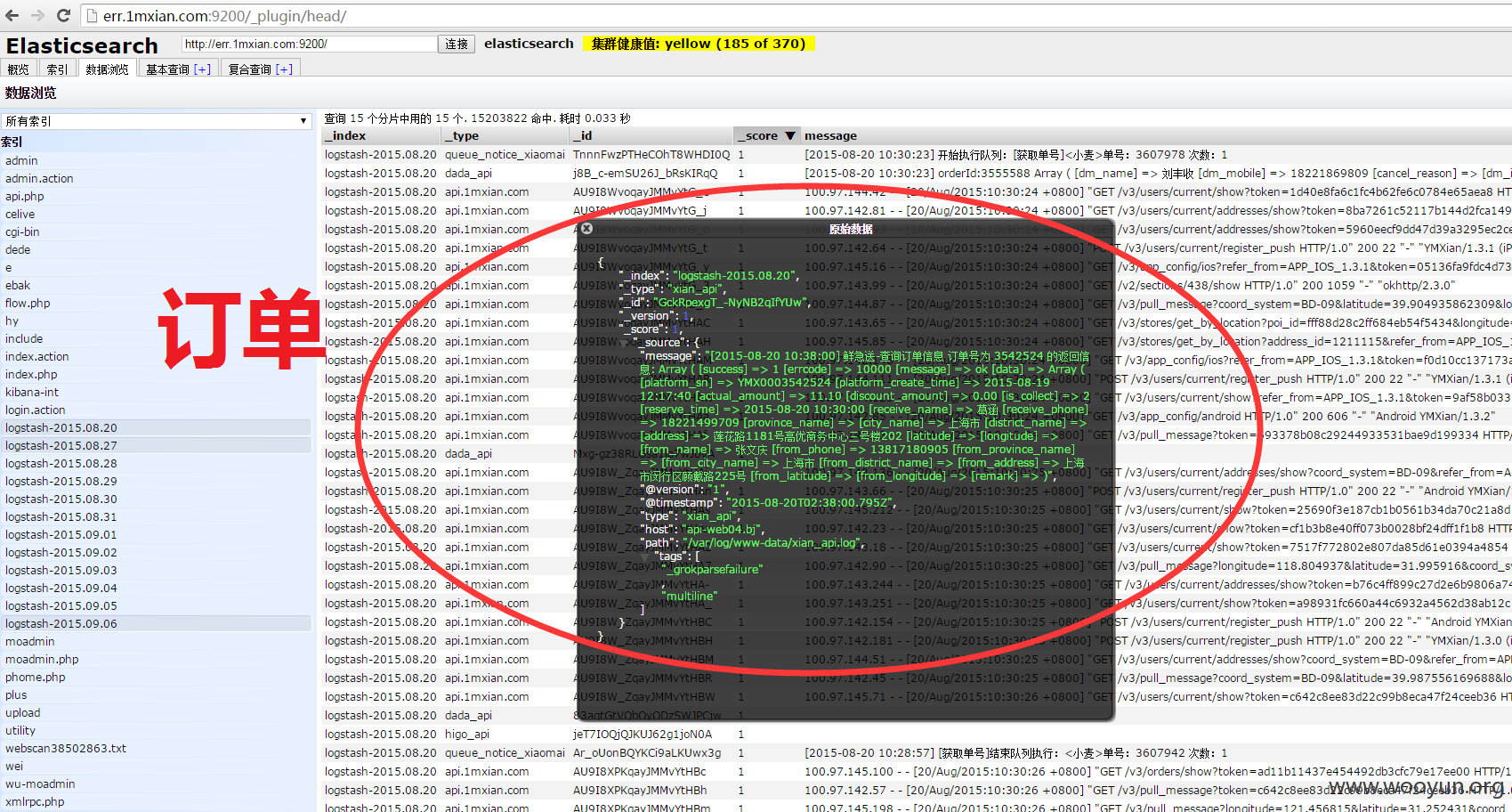Image resolution: width=1512 pixels, height=812 pixels.
Task: Open the queue_notice_xiaomai row with 3607978
Action: point(917,155)
